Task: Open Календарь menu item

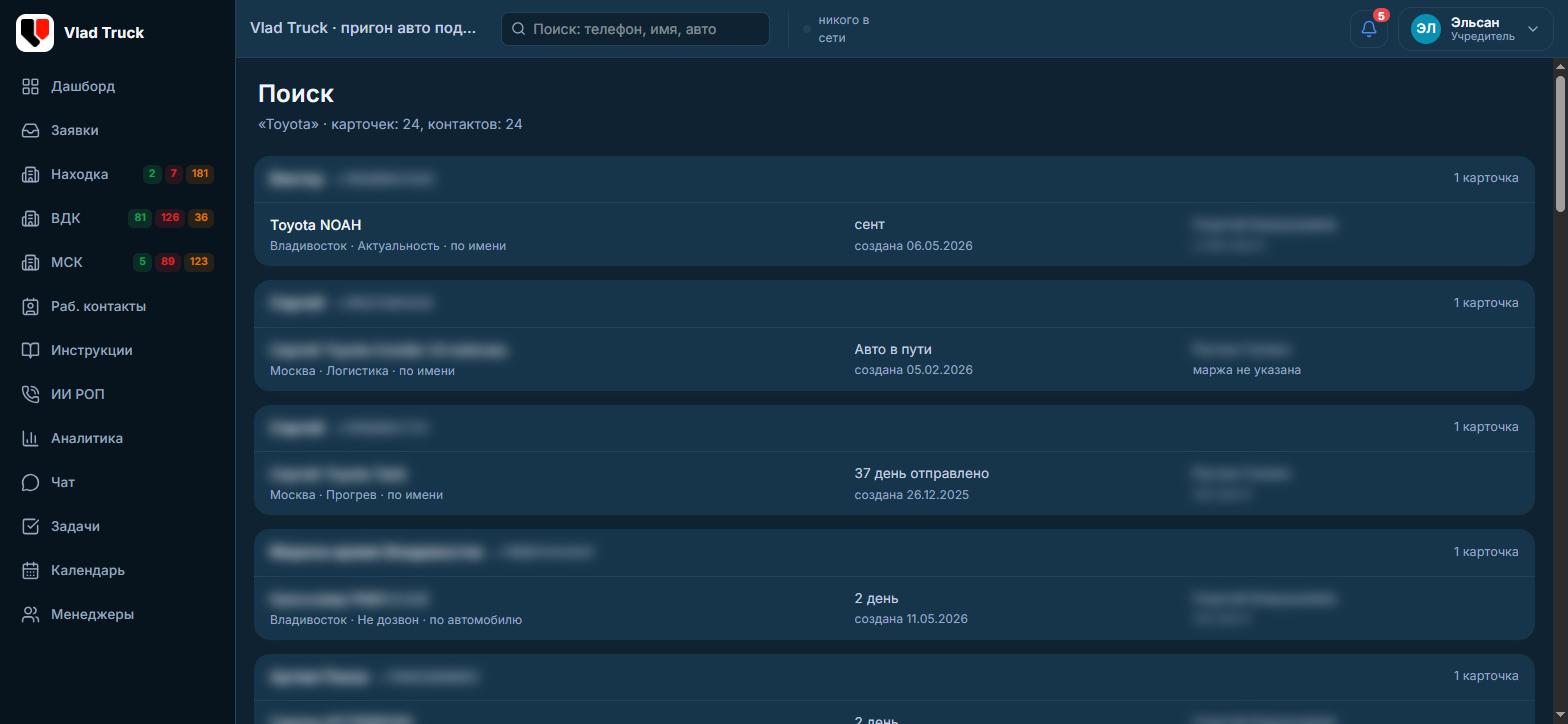Action: click(118, 571)
